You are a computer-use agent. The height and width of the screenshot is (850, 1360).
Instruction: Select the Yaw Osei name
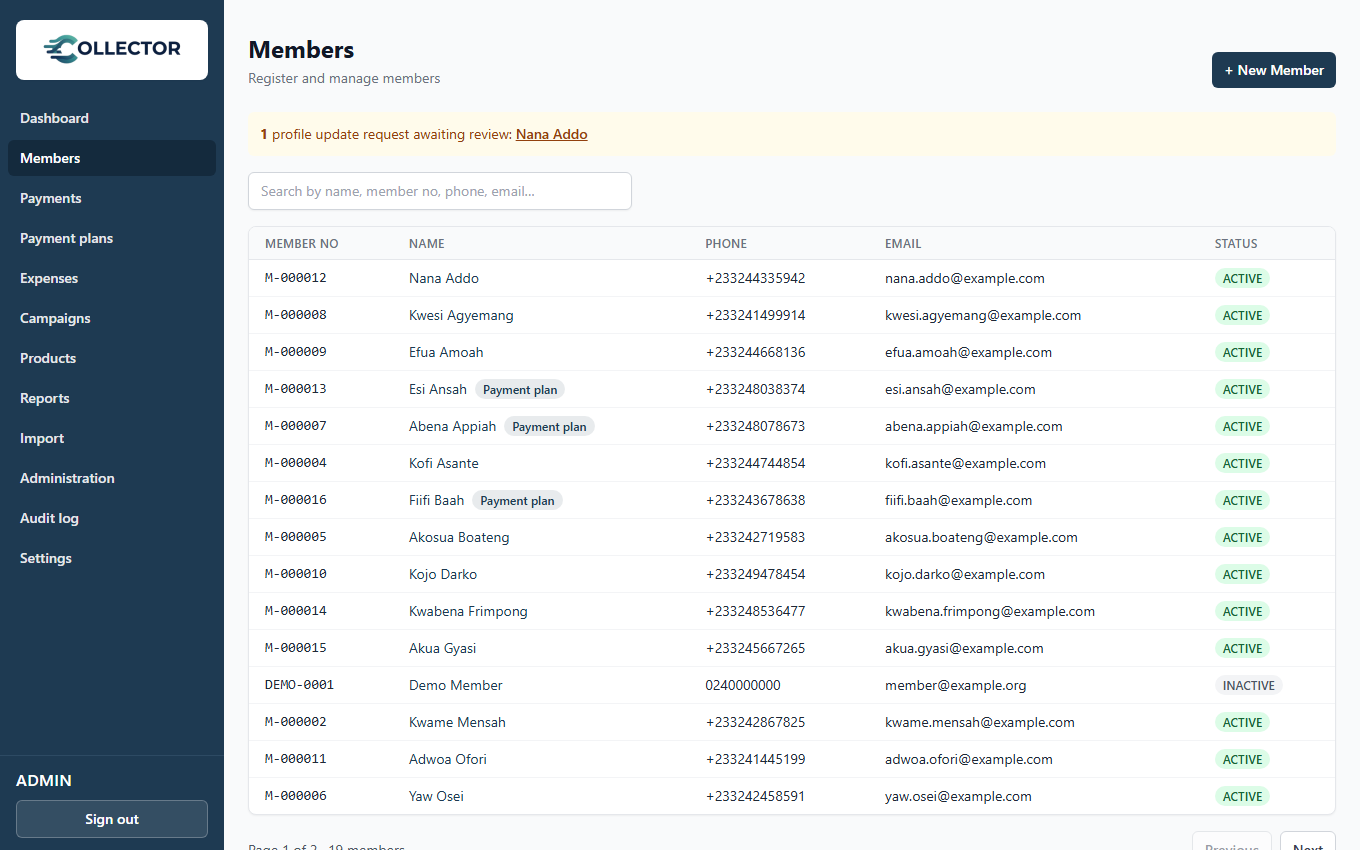point(436,796)
